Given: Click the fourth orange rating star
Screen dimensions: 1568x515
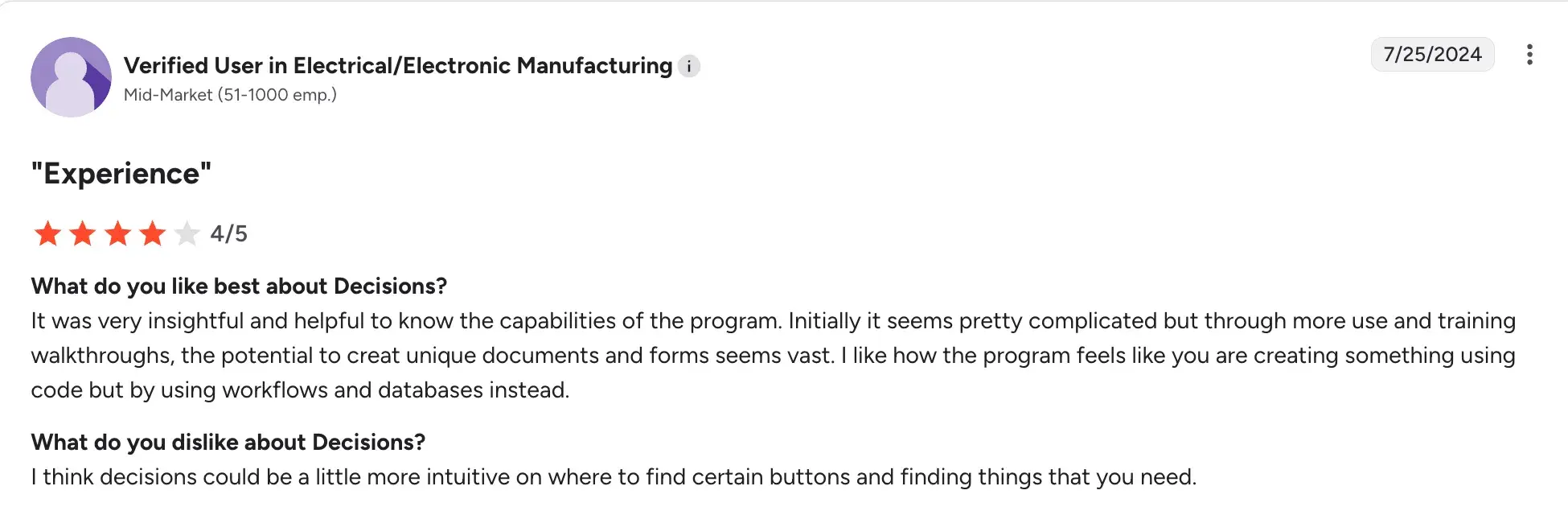Looking at the screenshot, I should click(x=152, y=233).
